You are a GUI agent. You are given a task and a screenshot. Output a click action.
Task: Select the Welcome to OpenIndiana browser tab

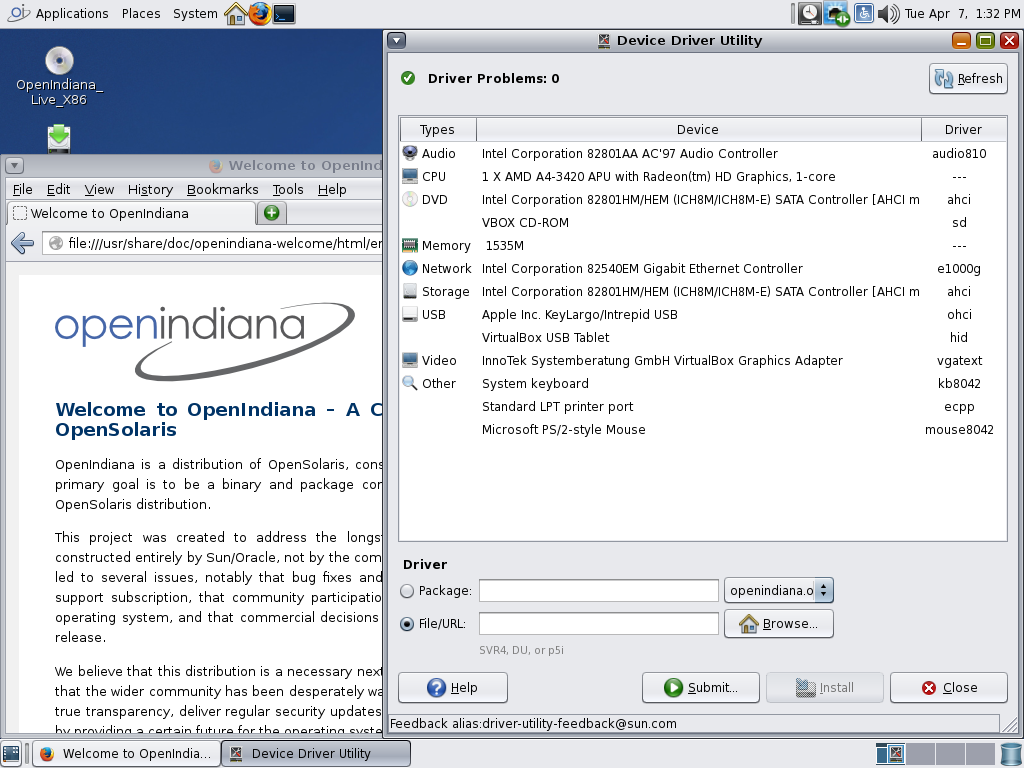pos(131,214)
